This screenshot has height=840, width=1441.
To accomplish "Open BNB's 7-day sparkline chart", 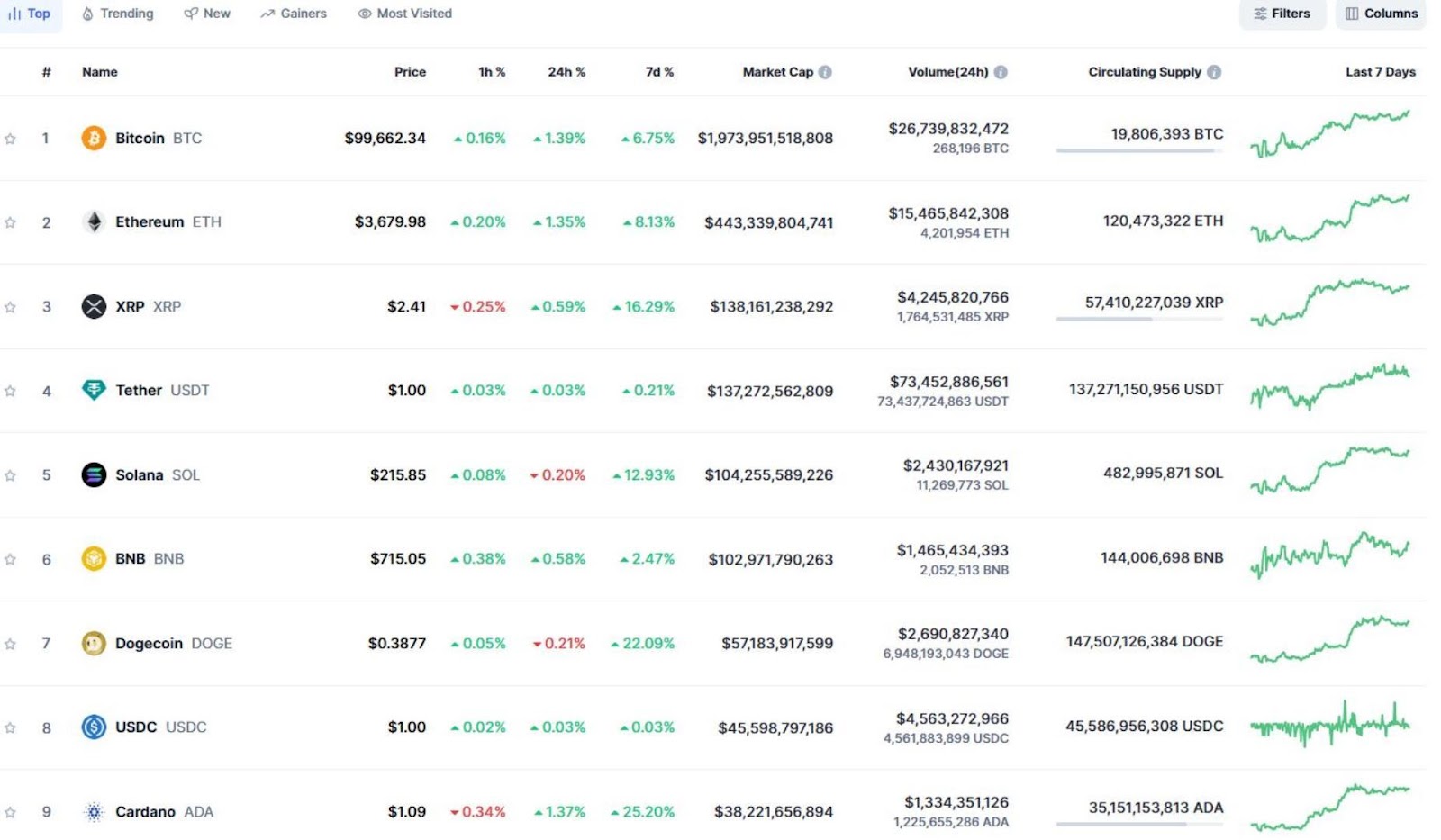I will point(1330,555).
